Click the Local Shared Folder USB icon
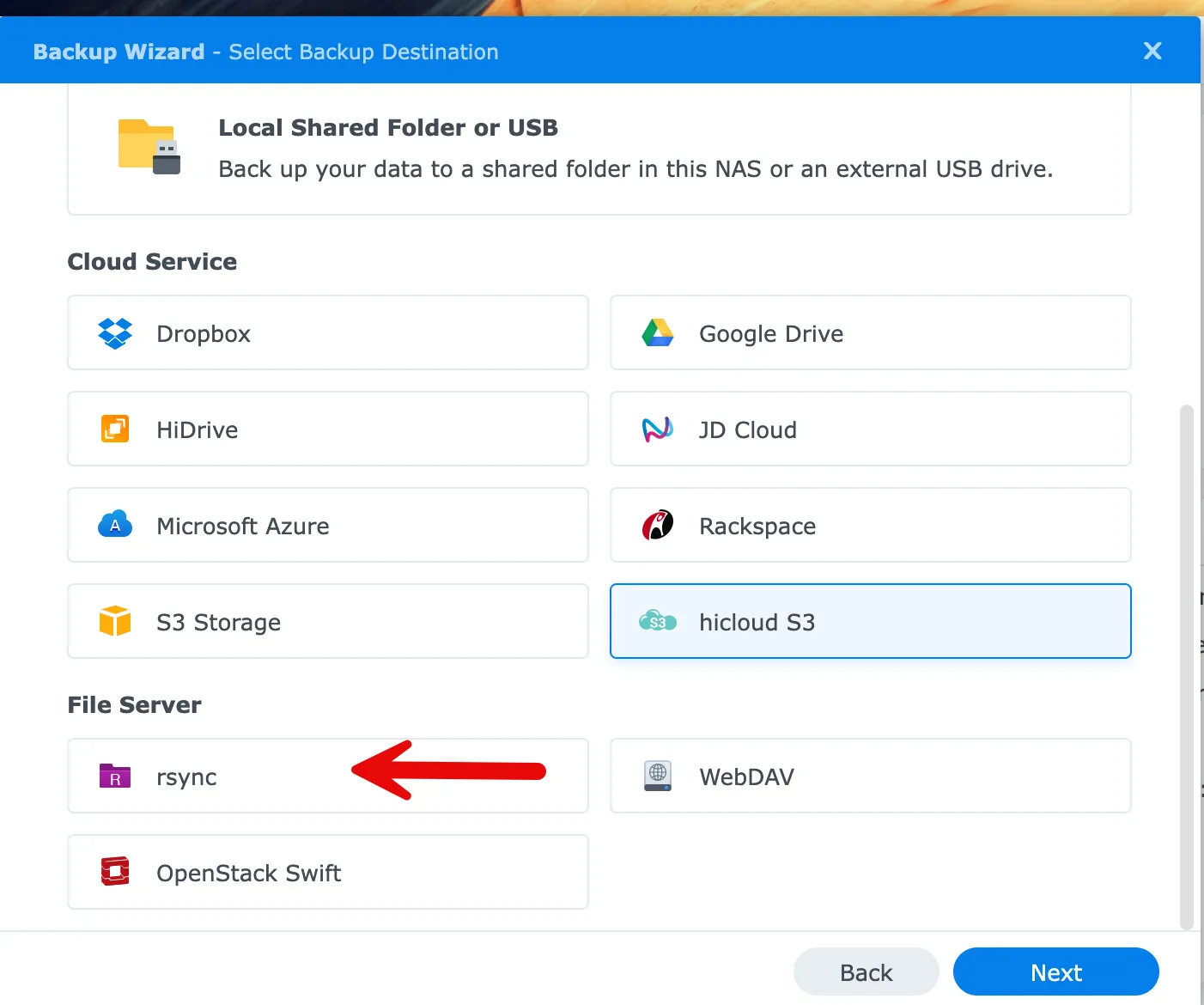Screen dimensions: 1204x1005 [148, 146]
